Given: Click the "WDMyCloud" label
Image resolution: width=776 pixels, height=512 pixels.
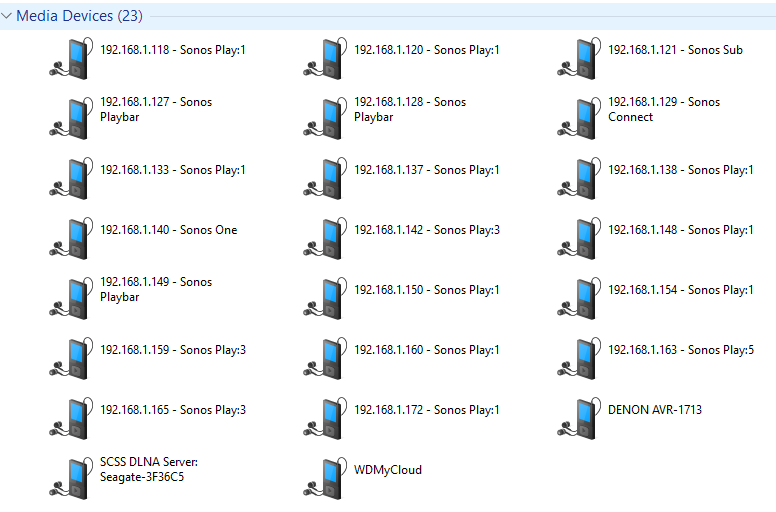Looking at the screenshot, I should coord(388,470).
